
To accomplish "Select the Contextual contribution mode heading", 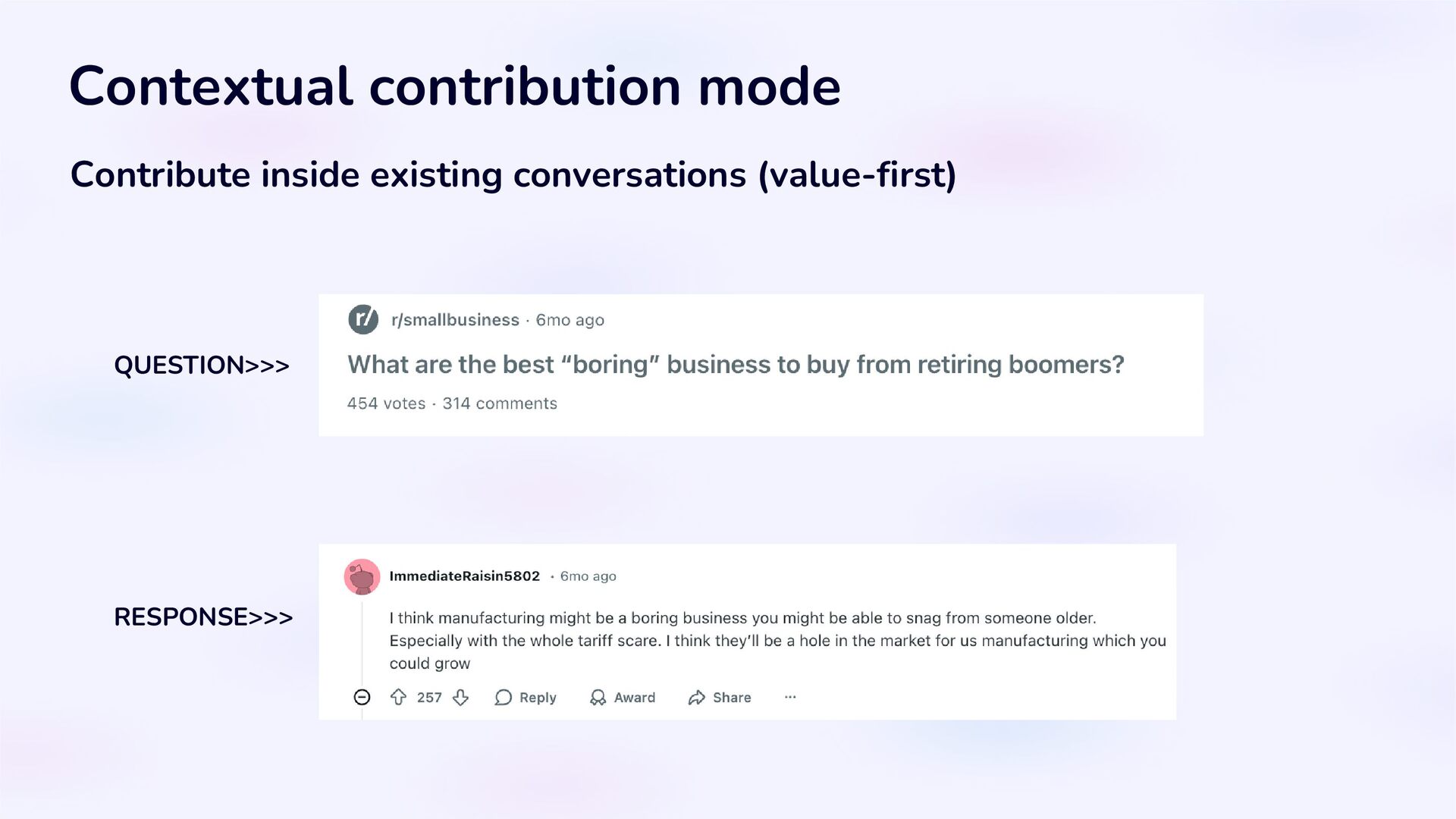I will [x=454, y=86].
